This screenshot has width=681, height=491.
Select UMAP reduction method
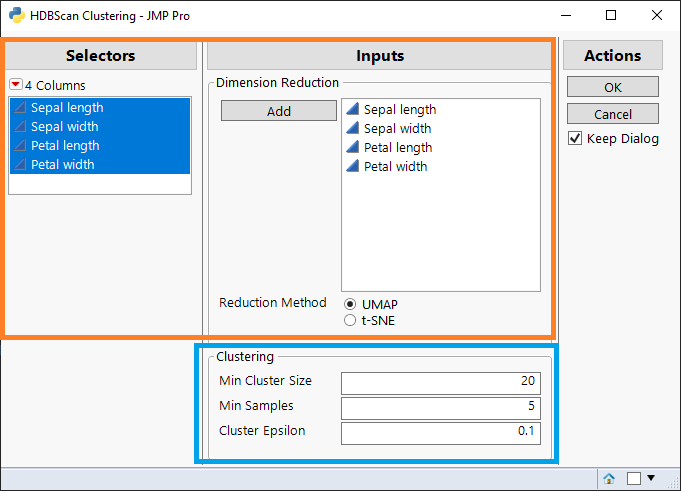(349, 304)
